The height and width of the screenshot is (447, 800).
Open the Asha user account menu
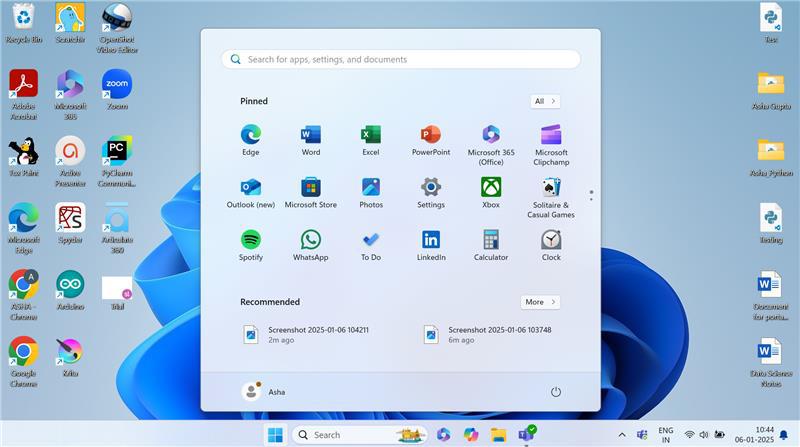pyautogui.click(x=264, y=392)
